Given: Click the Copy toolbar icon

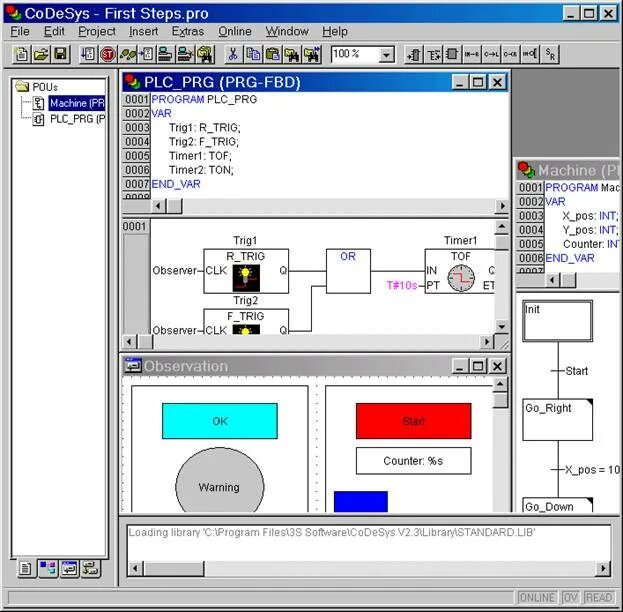Looking at the screenshot, I should pyautogui.click(x=253, y=54).
